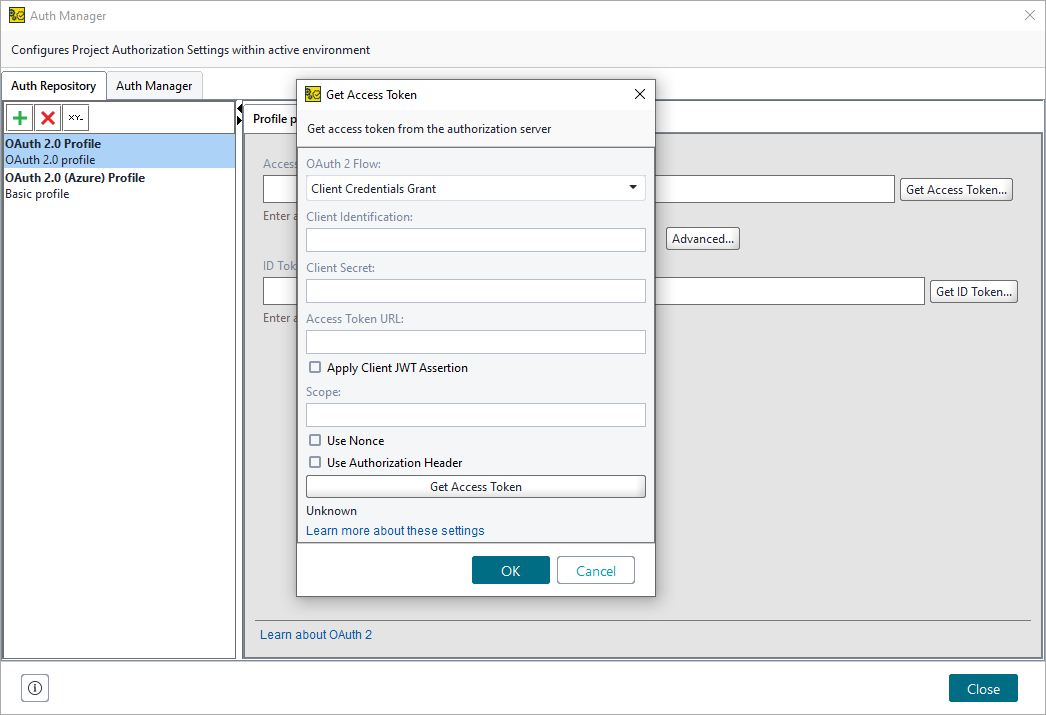Click the Get Access Token dialog icon
Screen dimensions: 1046x715
[x=311, y=94]
